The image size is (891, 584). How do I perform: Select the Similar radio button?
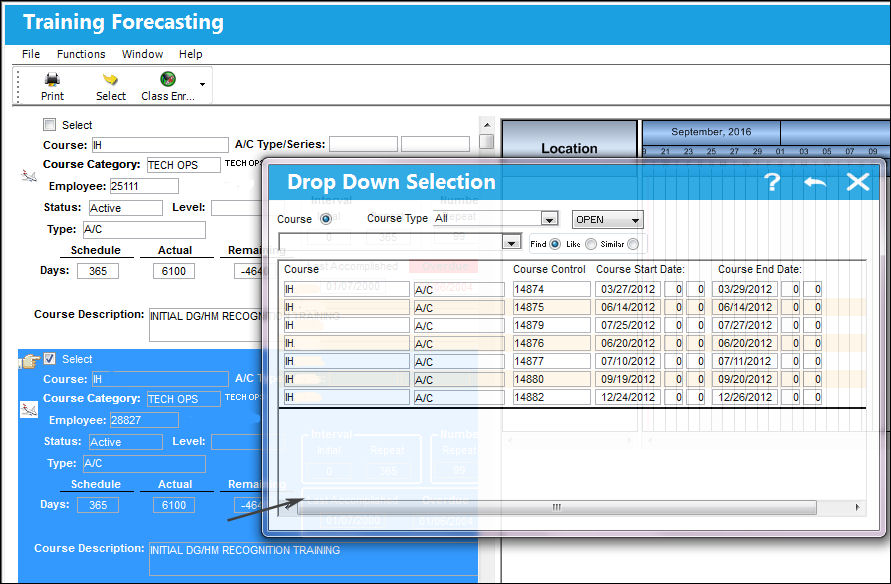pos(633,244)
